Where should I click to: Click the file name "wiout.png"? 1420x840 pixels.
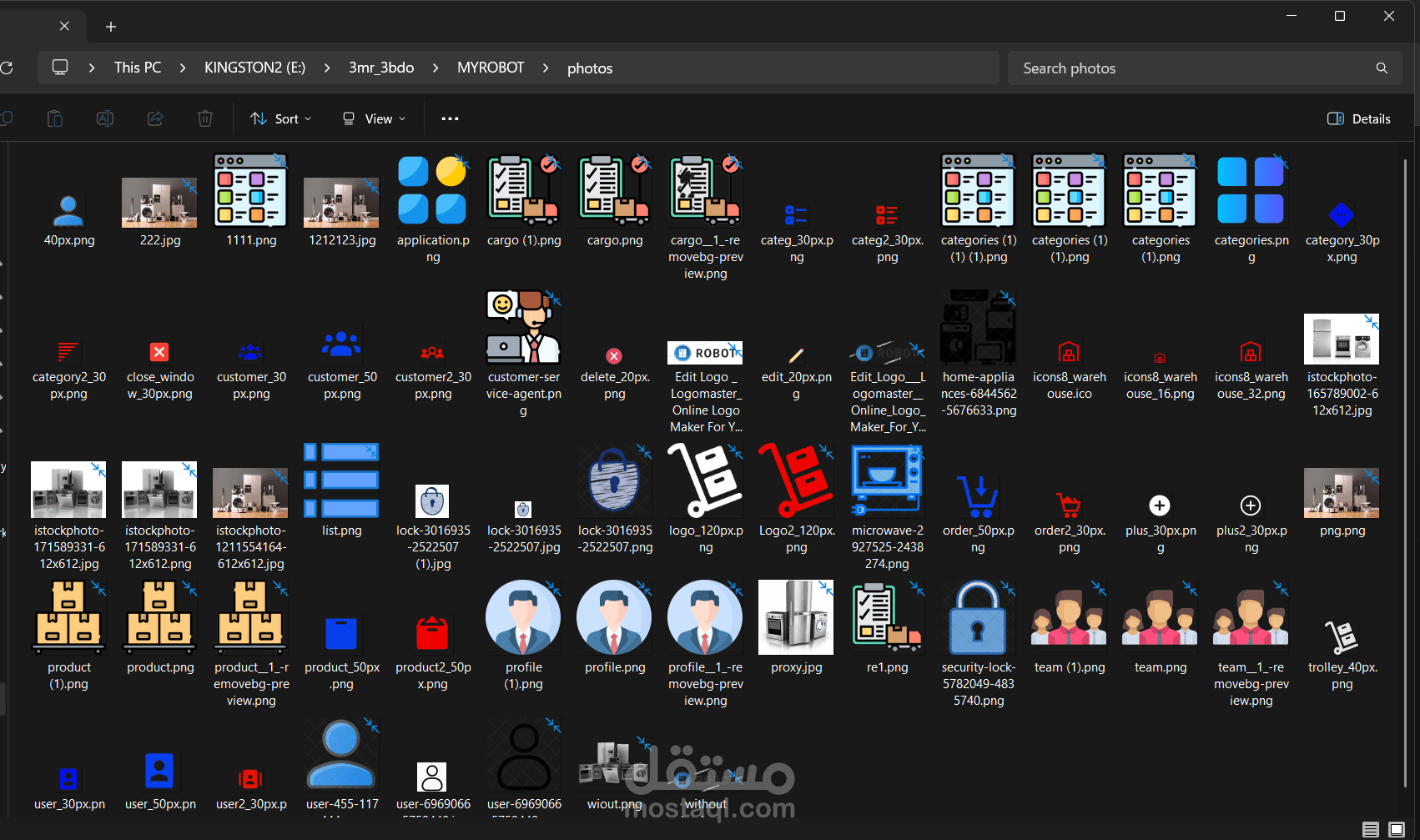(615, 804)
